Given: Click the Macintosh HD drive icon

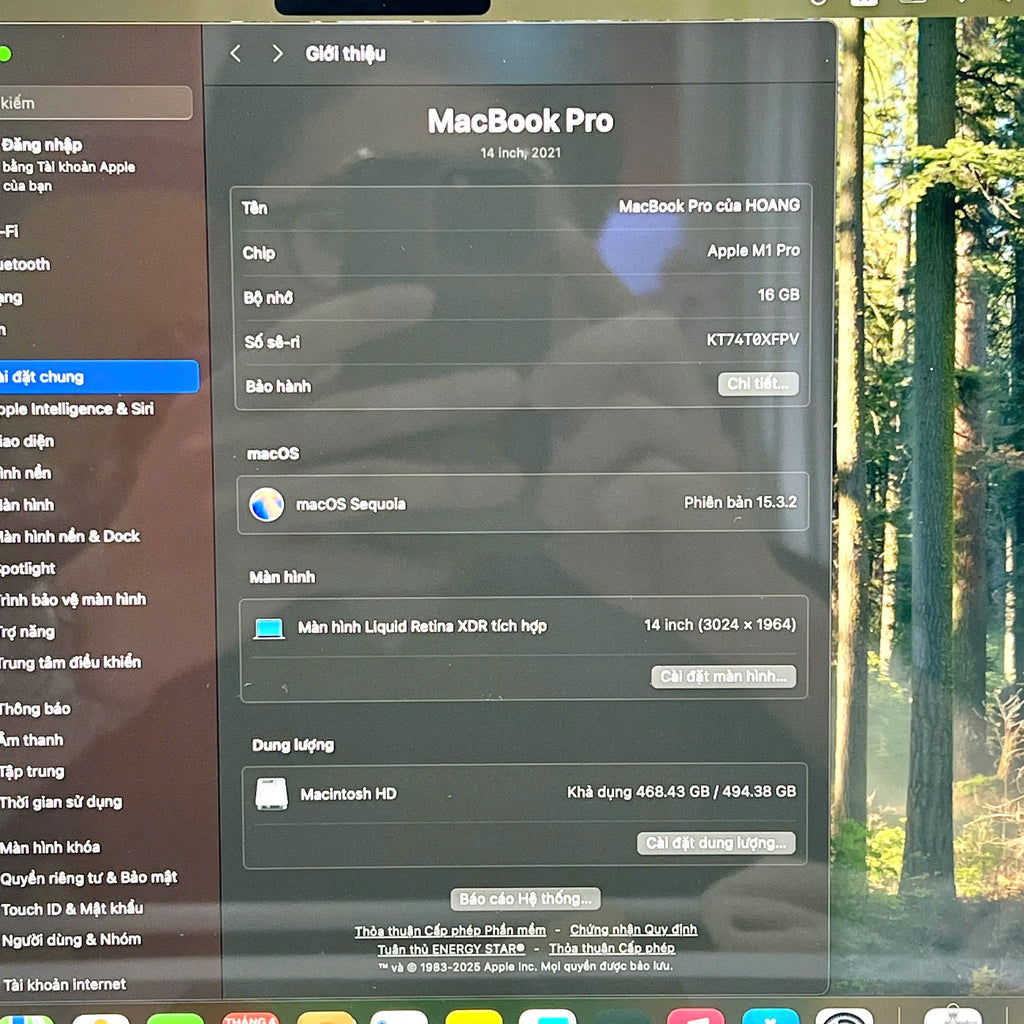Looking at the screenshot, I should click(272, 794).
